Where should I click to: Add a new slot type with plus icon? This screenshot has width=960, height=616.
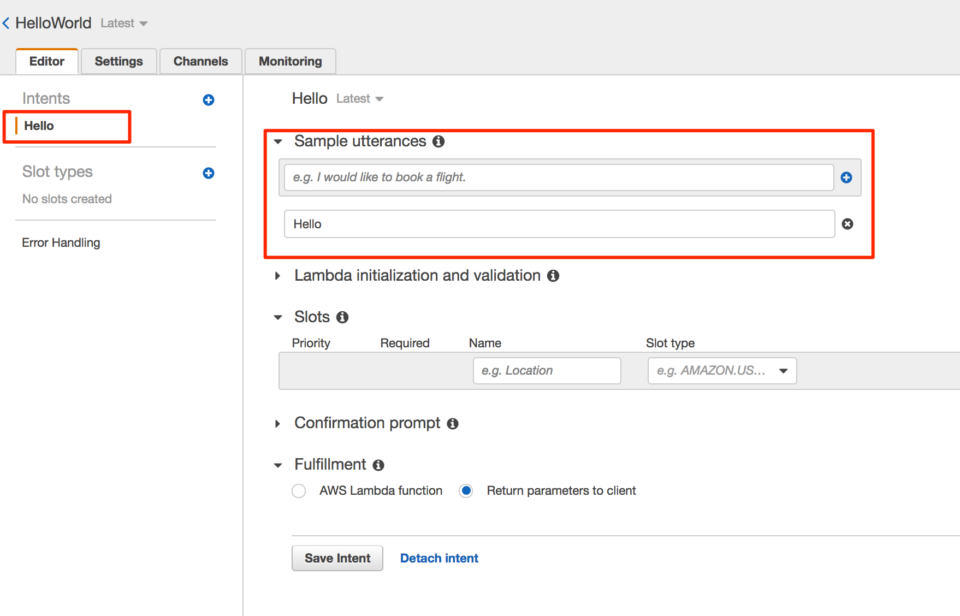tap(208, 173)
